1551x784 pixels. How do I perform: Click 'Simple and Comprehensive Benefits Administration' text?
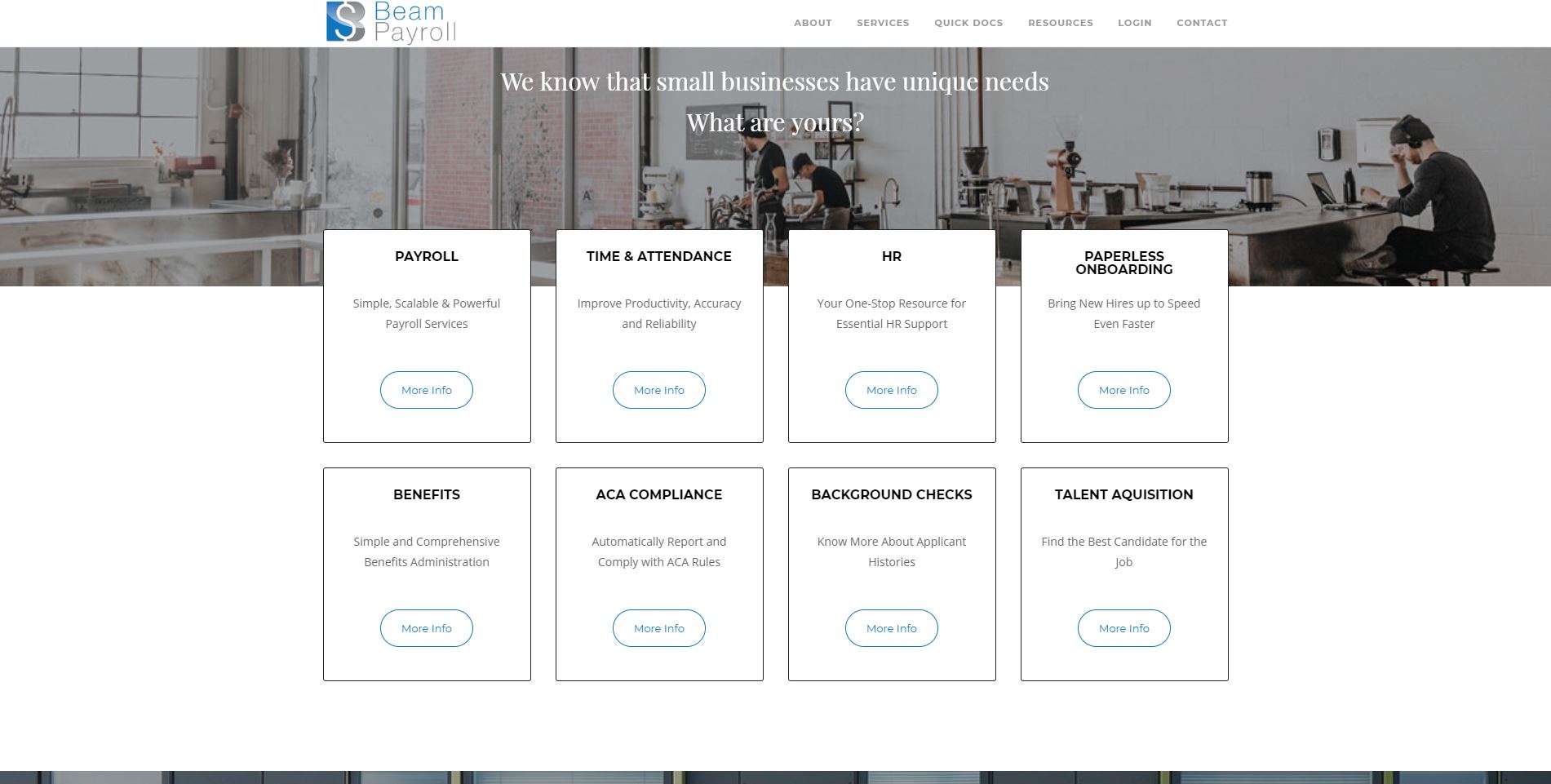coord(427,551)
